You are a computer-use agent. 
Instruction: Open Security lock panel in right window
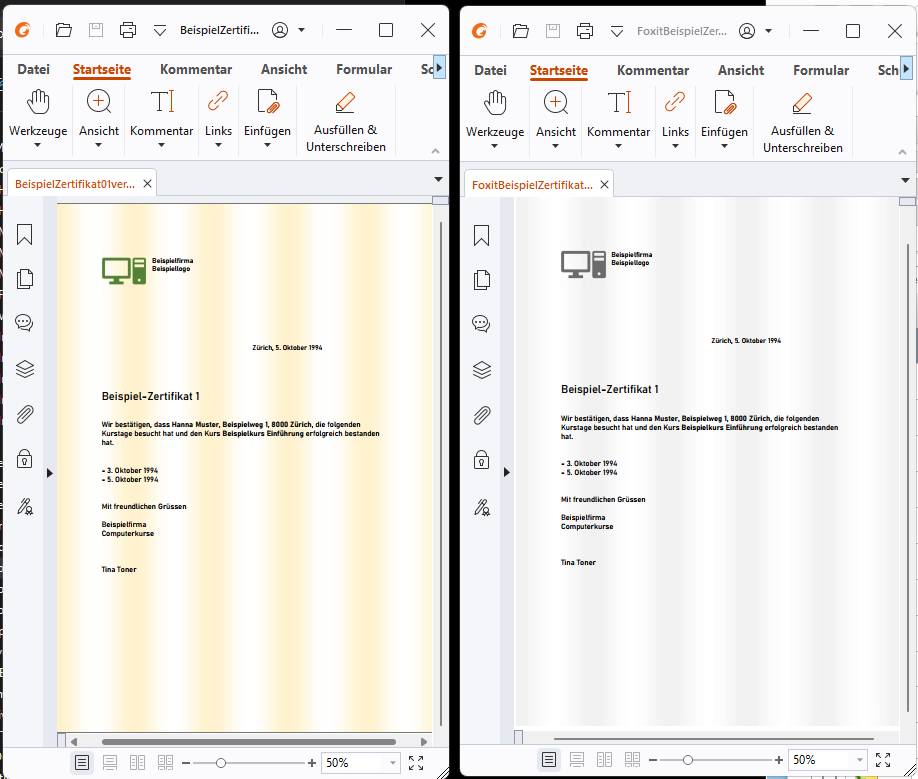coord(481,460)
